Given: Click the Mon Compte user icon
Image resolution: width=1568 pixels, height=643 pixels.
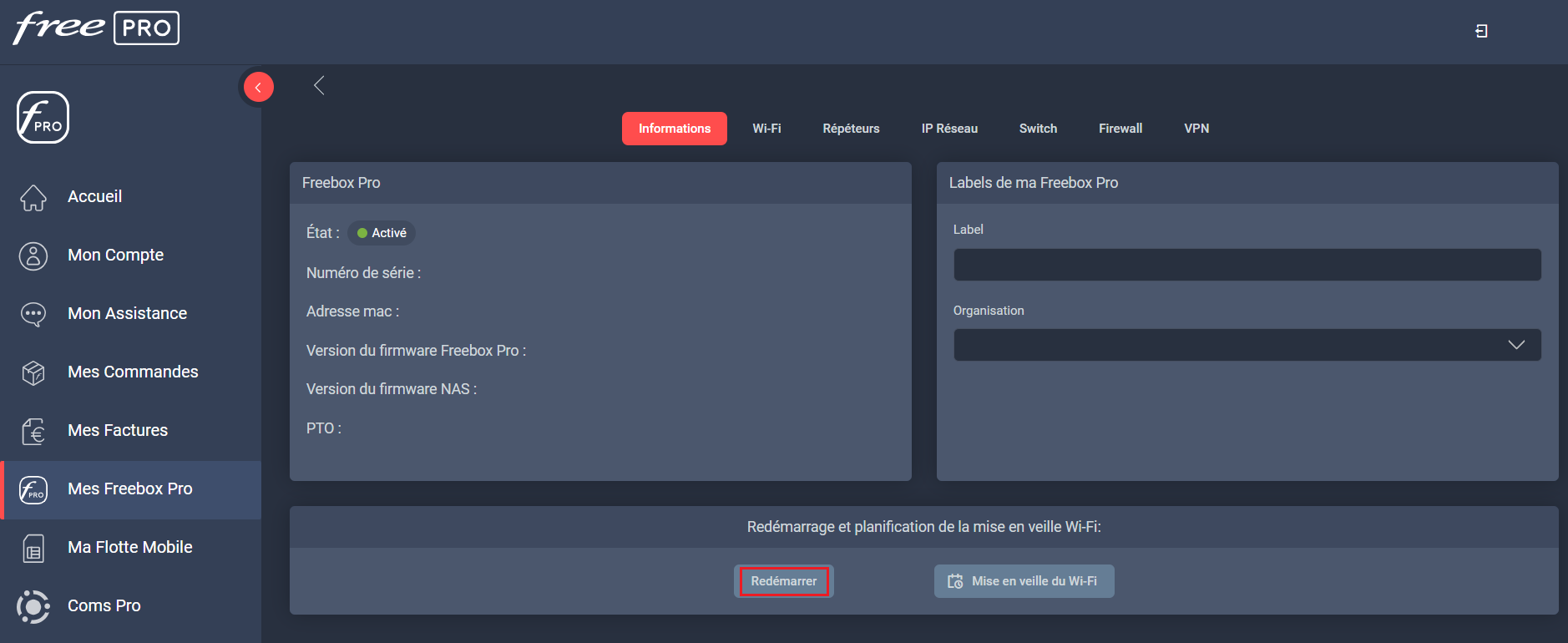Looking at the screenshot, I should [x=33, y=256].
